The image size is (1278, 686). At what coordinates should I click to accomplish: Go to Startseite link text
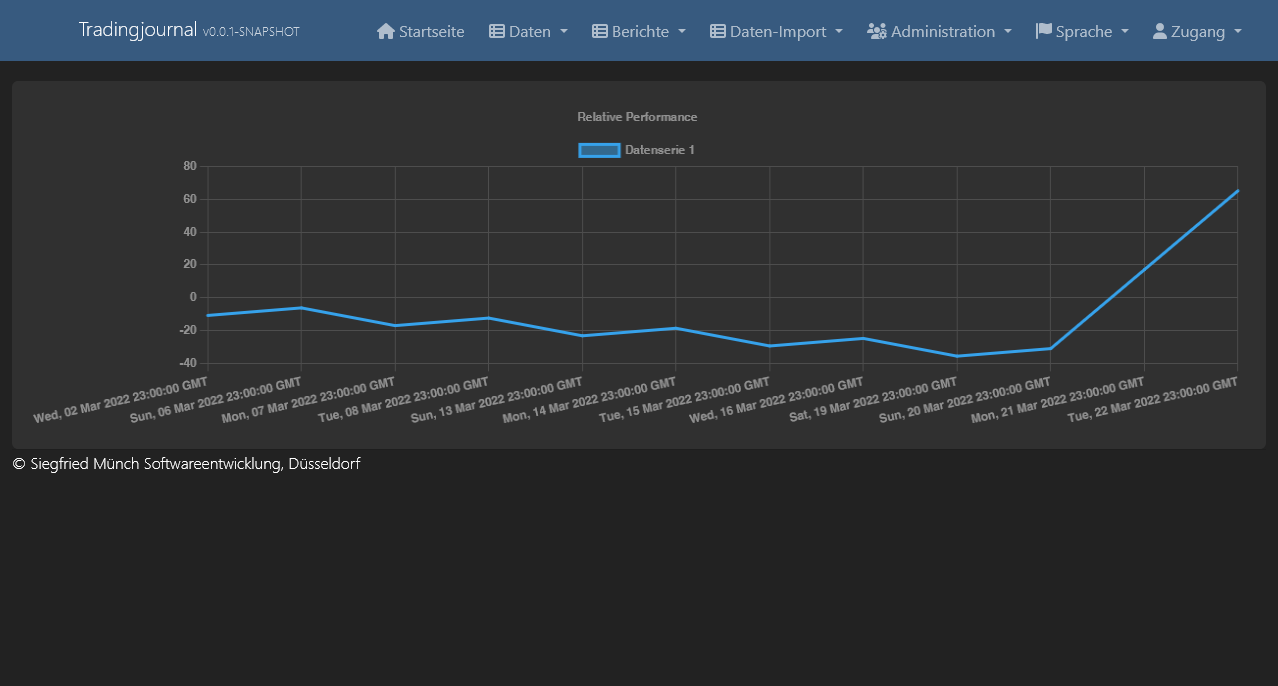pos(431,32)
